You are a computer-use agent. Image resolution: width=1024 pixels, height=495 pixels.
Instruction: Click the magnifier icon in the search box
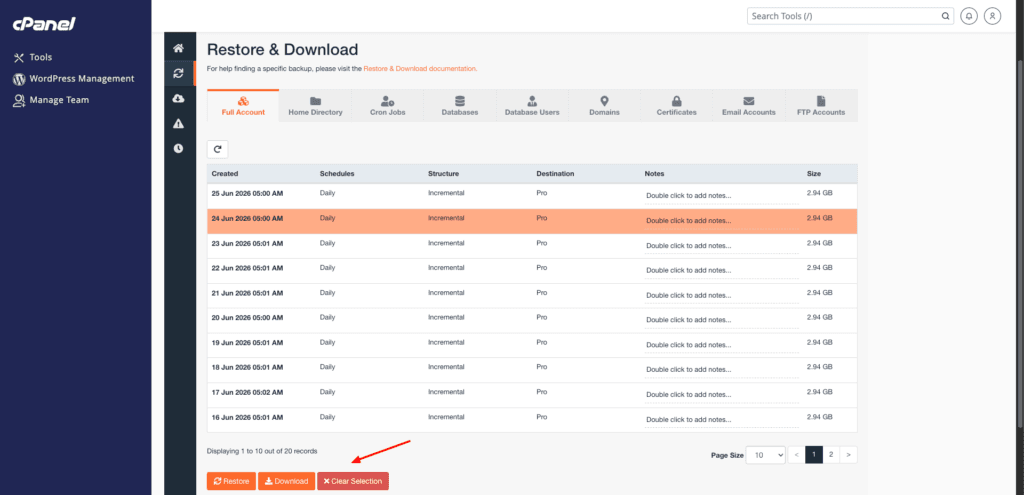(x=945, y=16)
